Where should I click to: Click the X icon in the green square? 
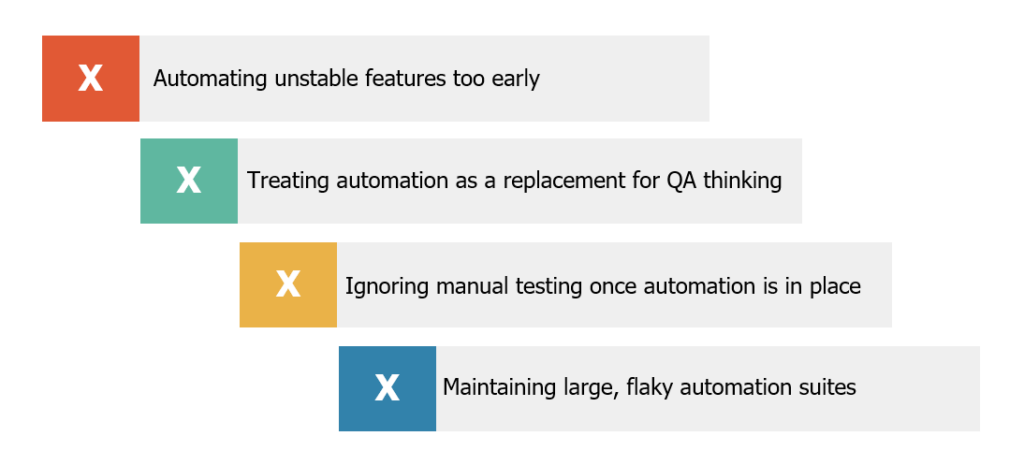click(x=188, y=180)
